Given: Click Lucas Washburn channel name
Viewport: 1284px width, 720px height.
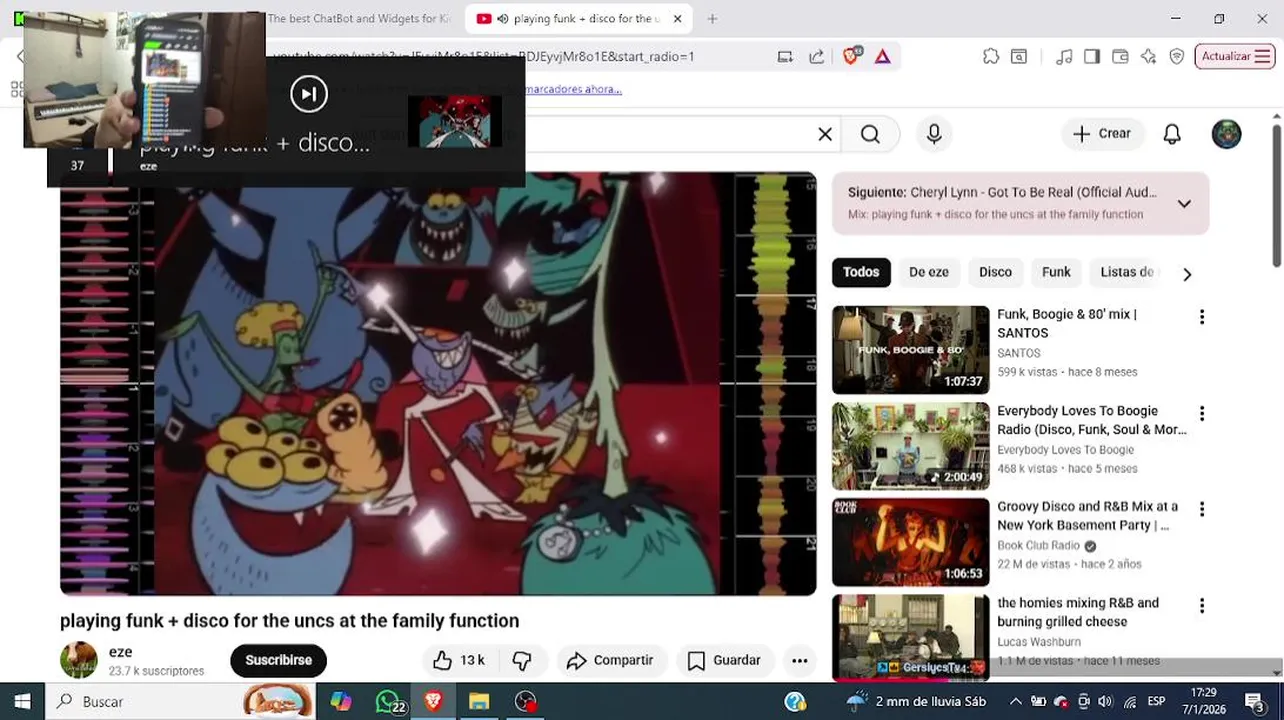Looking at the screenshot, I should pyautogui.click(x=1039, y=642).
